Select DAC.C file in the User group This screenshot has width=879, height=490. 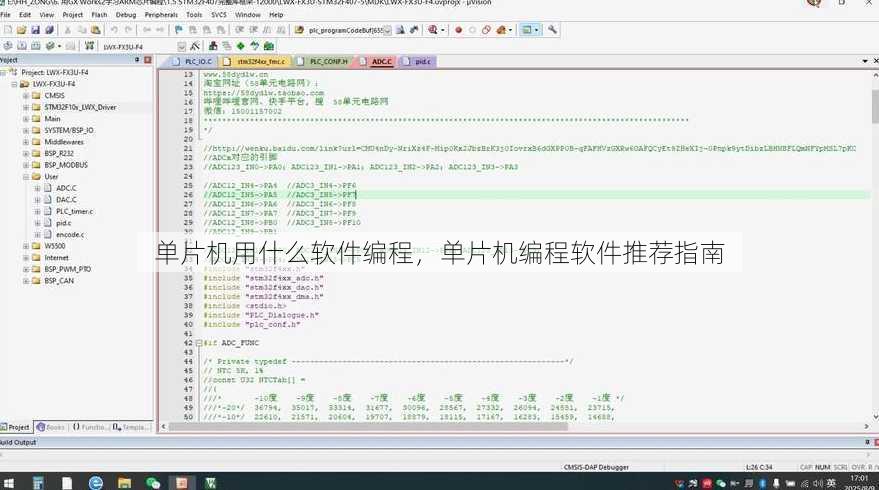[66, 200]
